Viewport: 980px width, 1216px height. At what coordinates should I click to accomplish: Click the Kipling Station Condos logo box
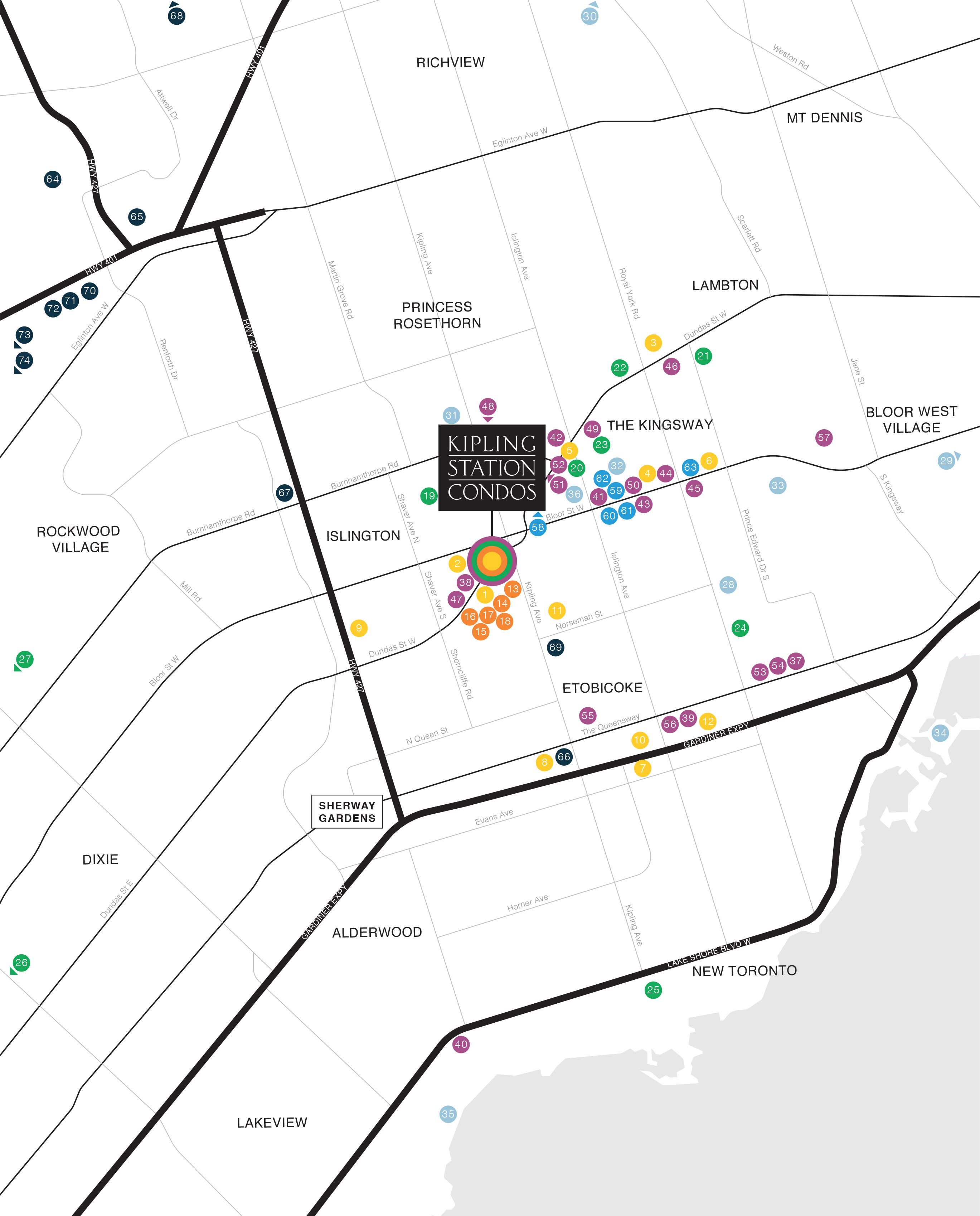pos(492,467)
